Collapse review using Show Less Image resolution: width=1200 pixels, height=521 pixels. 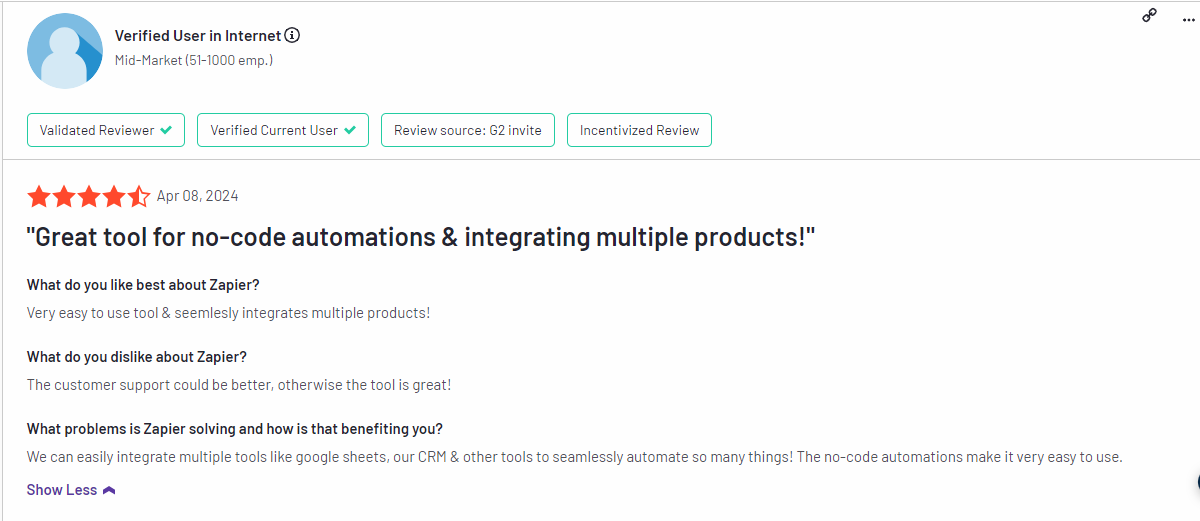tap(71, 490)
